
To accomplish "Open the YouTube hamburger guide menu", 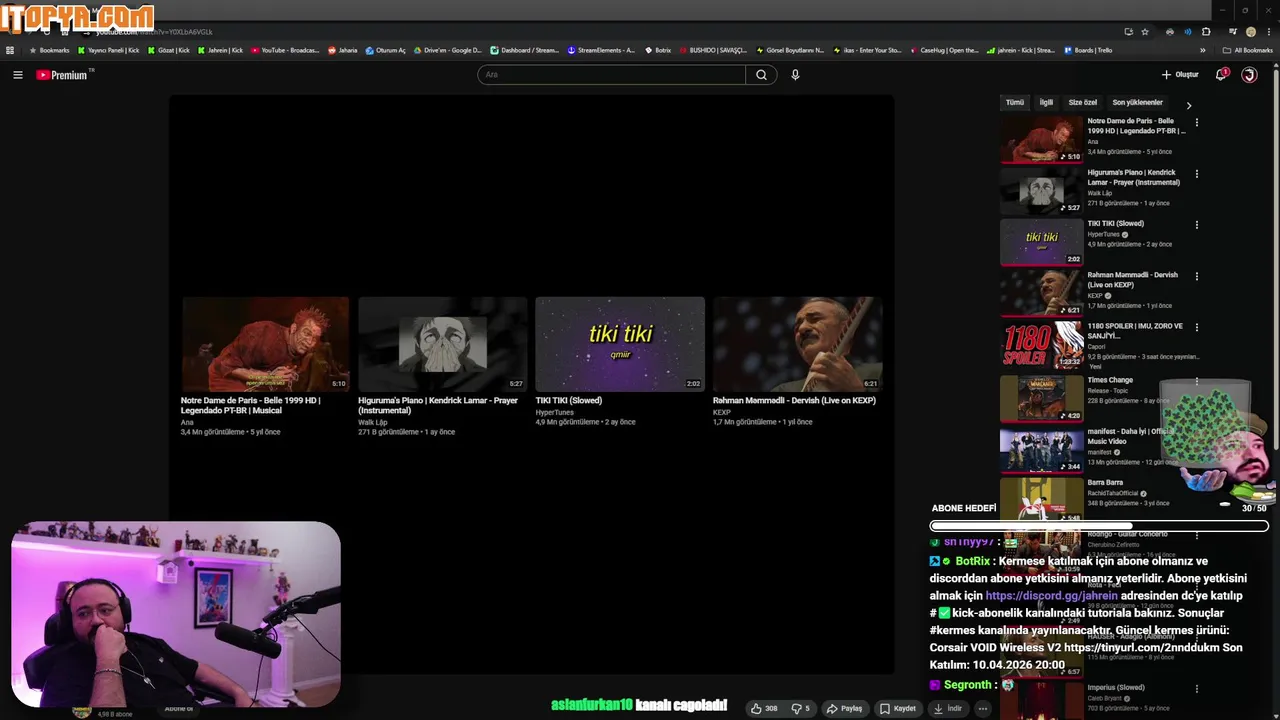I will pos(17,75).
